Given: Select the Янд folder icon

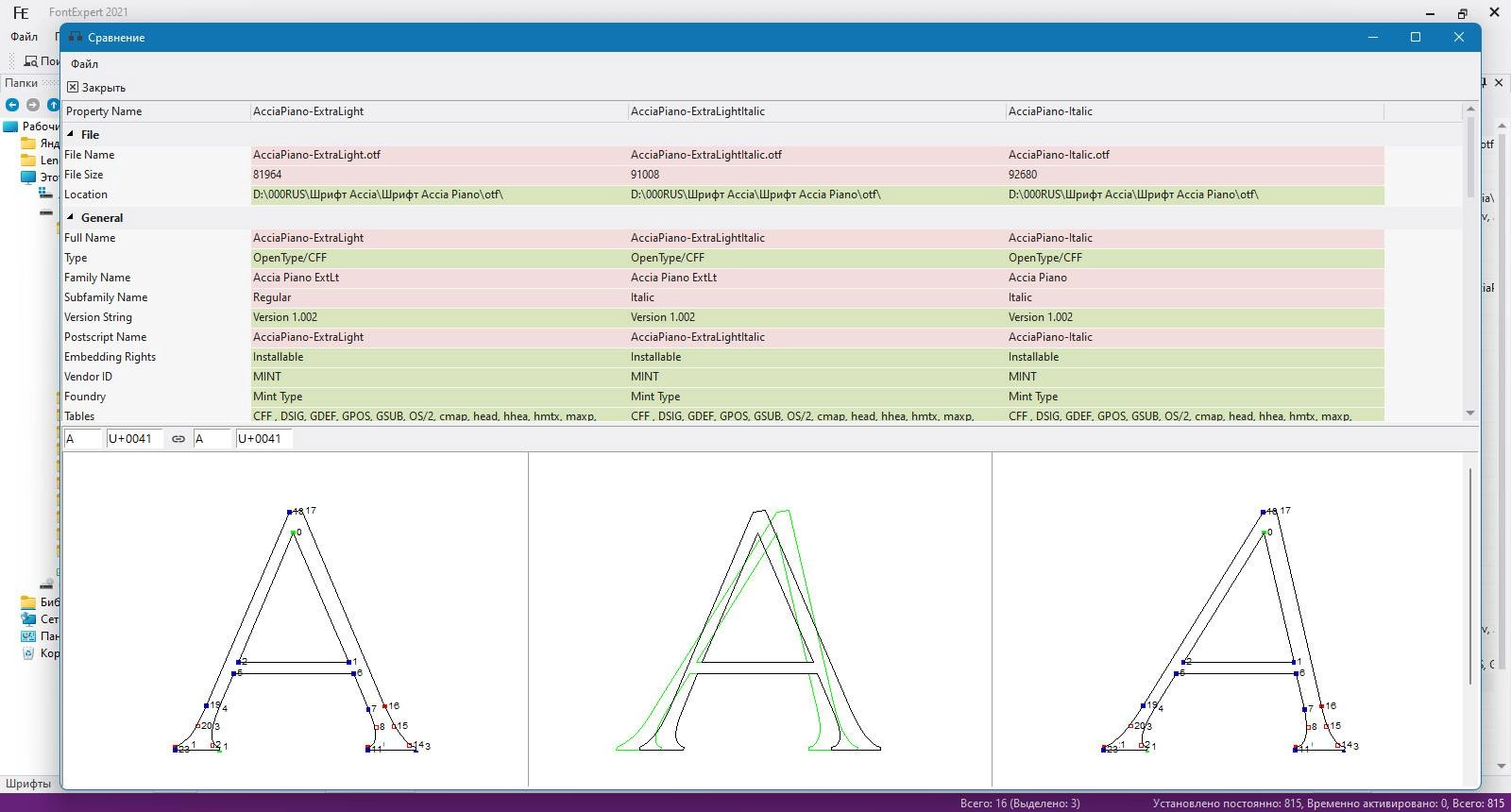Looking at the screenshot, I should tap(28, 144).
